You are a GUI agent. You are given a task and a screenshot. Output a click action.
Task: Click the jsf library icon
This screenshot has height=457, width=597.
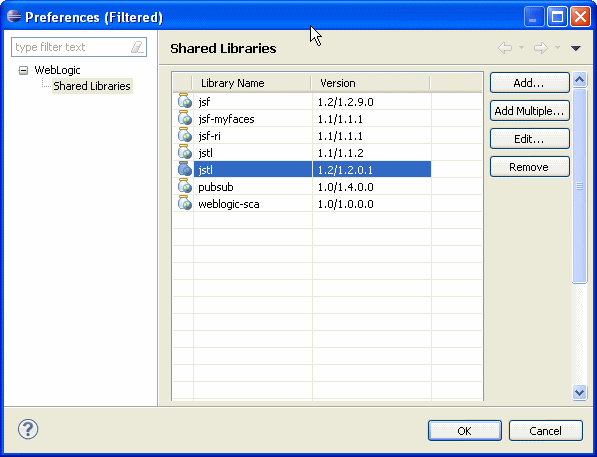(185, 101)
